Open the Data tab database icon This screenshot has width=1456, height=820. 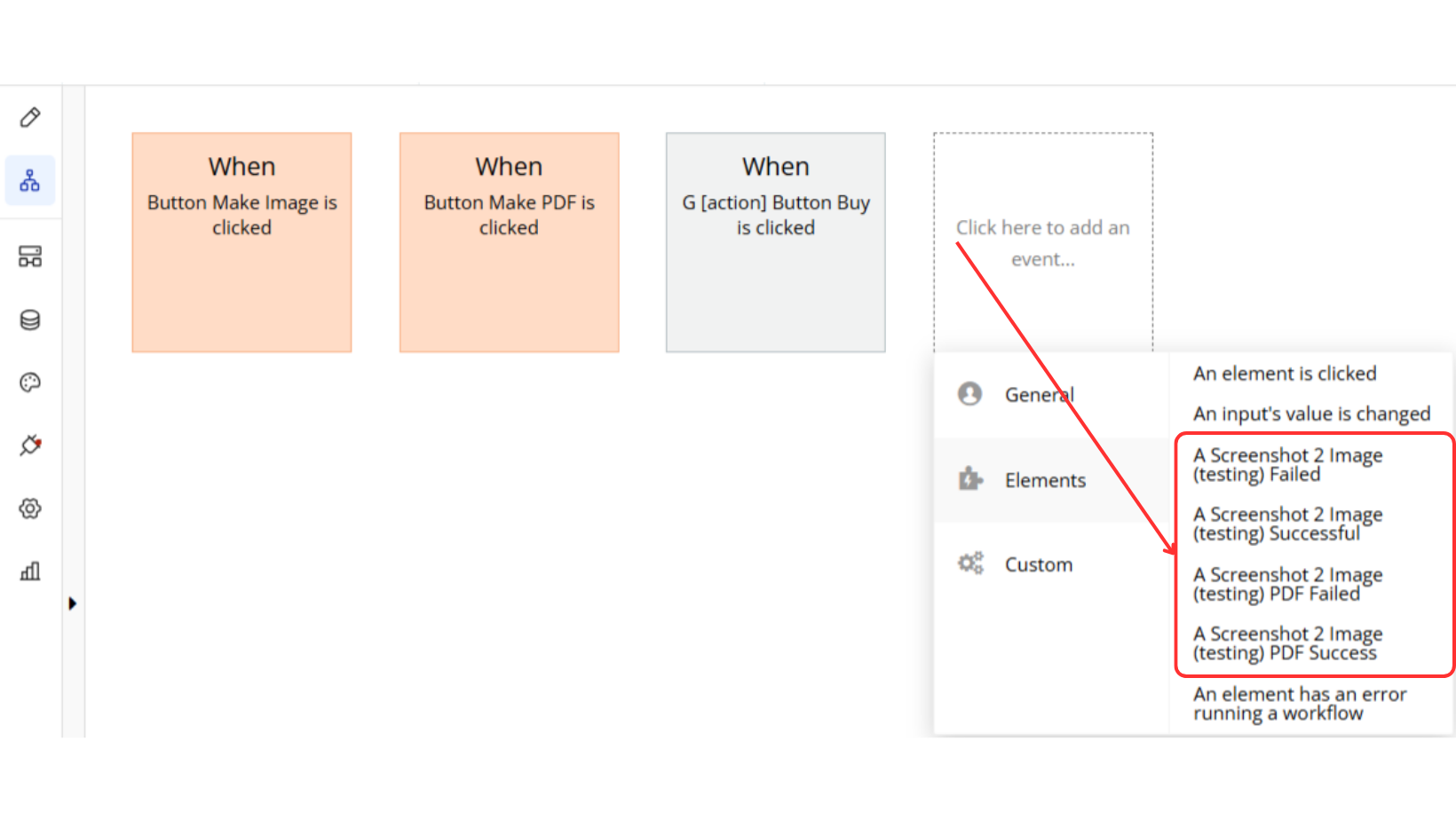pyautogui.click(x=30, y=319)
